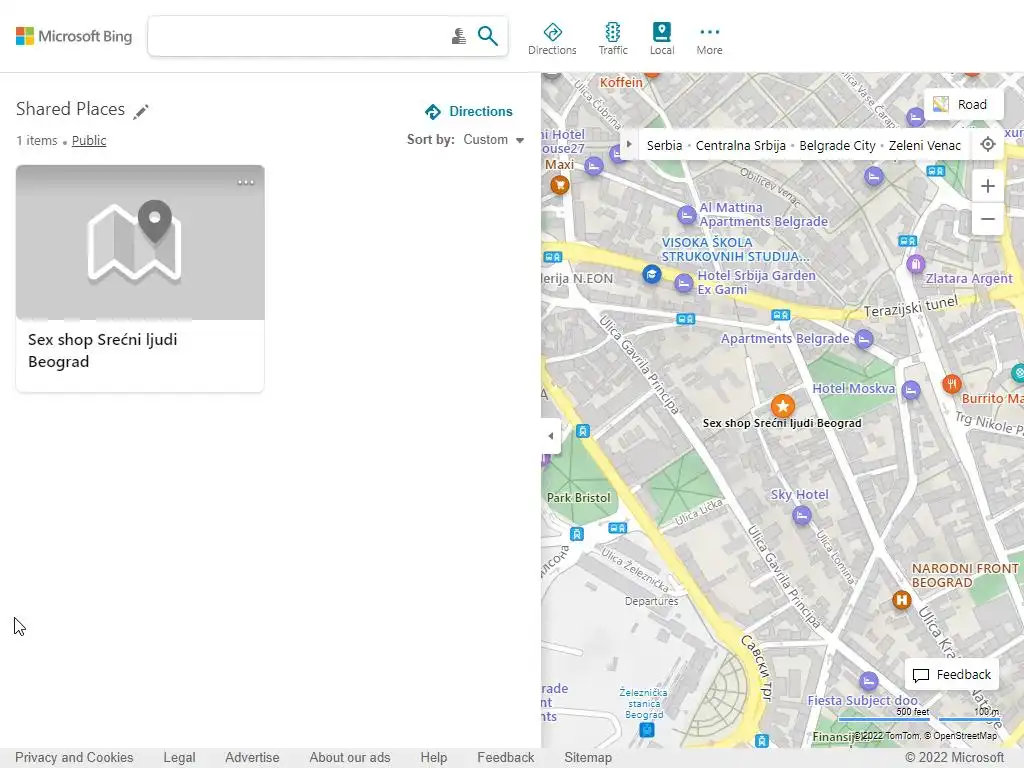Select Centralna Srbija in the breadcrumb

741,146
